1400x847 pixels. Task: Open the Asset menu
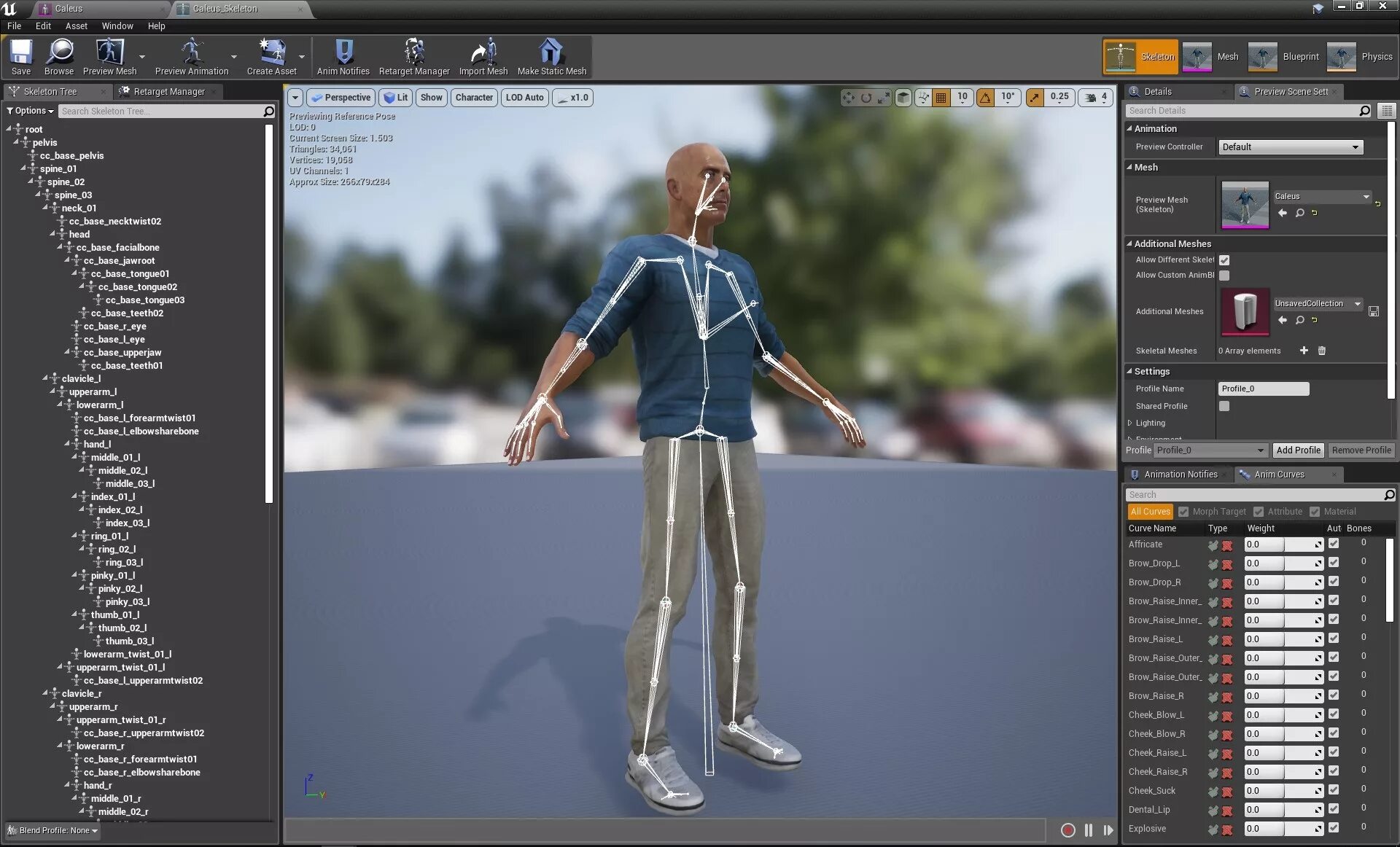(x=76, y=26)
